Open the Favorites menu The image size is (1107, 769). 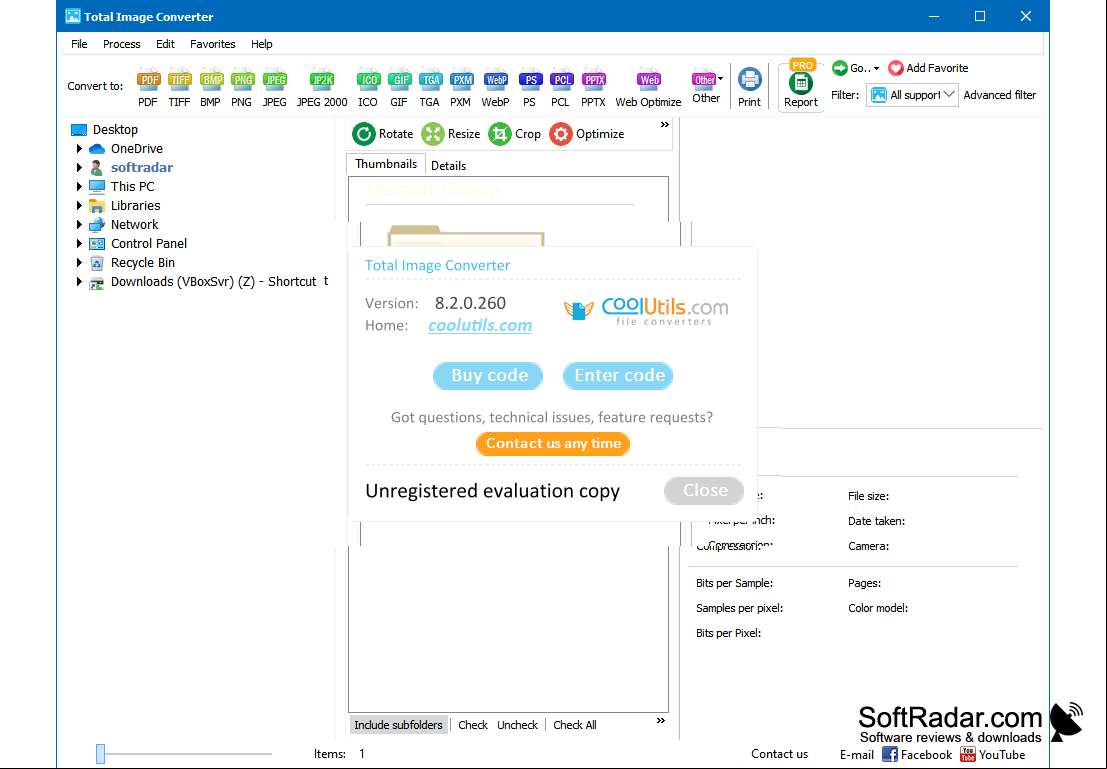coord(213,44)
